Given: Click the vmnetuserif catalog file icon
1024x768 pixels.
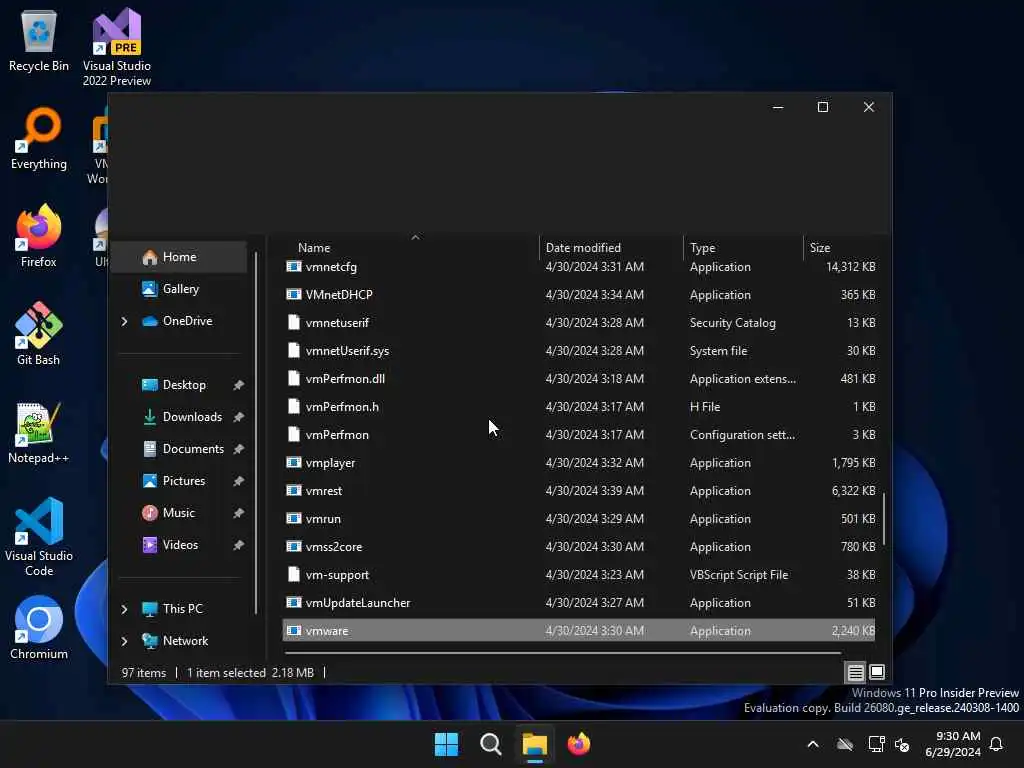Looking at the screenshot, I should [294, 323].
